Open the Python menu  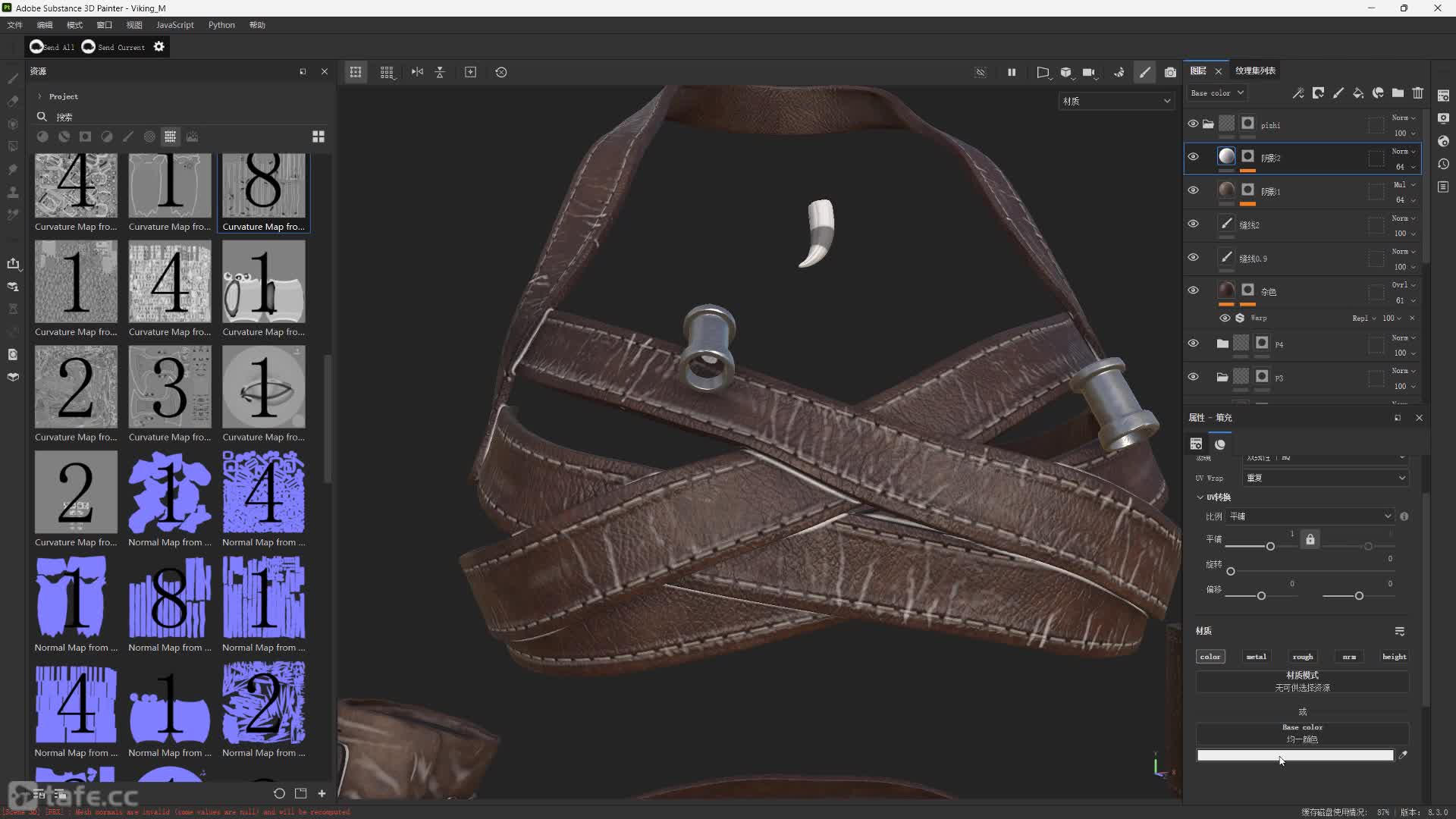coord(221,25)
